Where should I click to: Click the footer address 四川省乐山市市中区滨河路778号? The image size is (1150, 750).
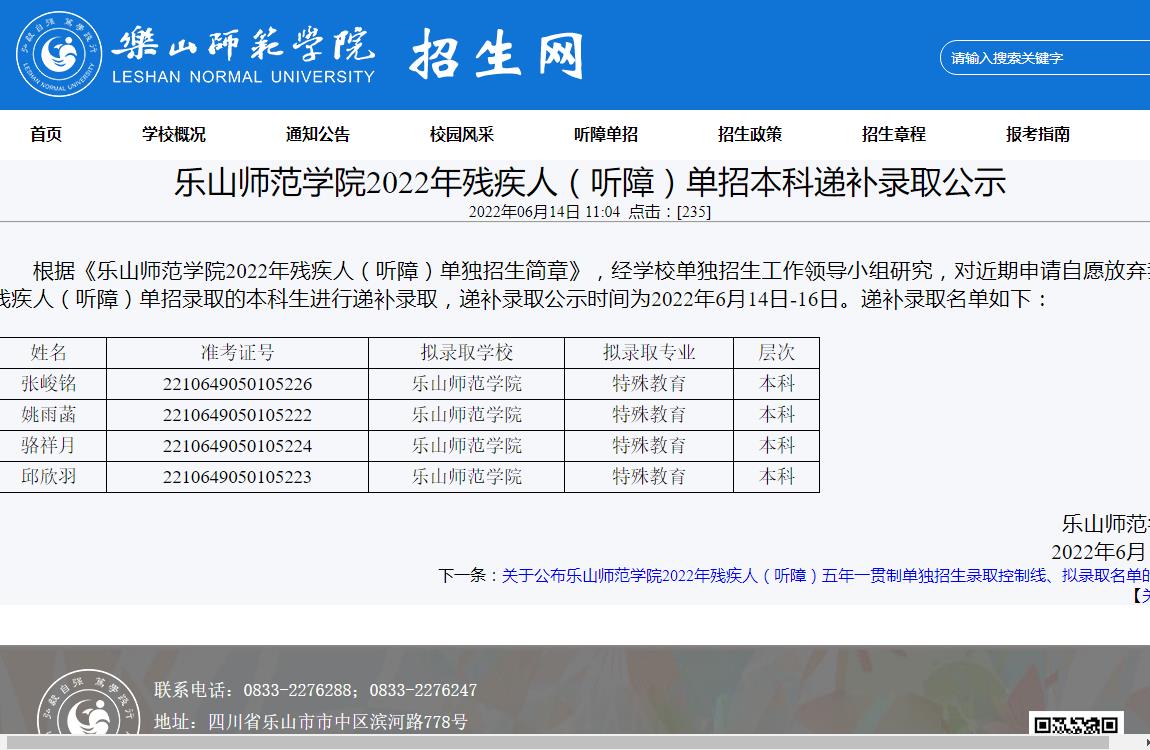[337, 721]
